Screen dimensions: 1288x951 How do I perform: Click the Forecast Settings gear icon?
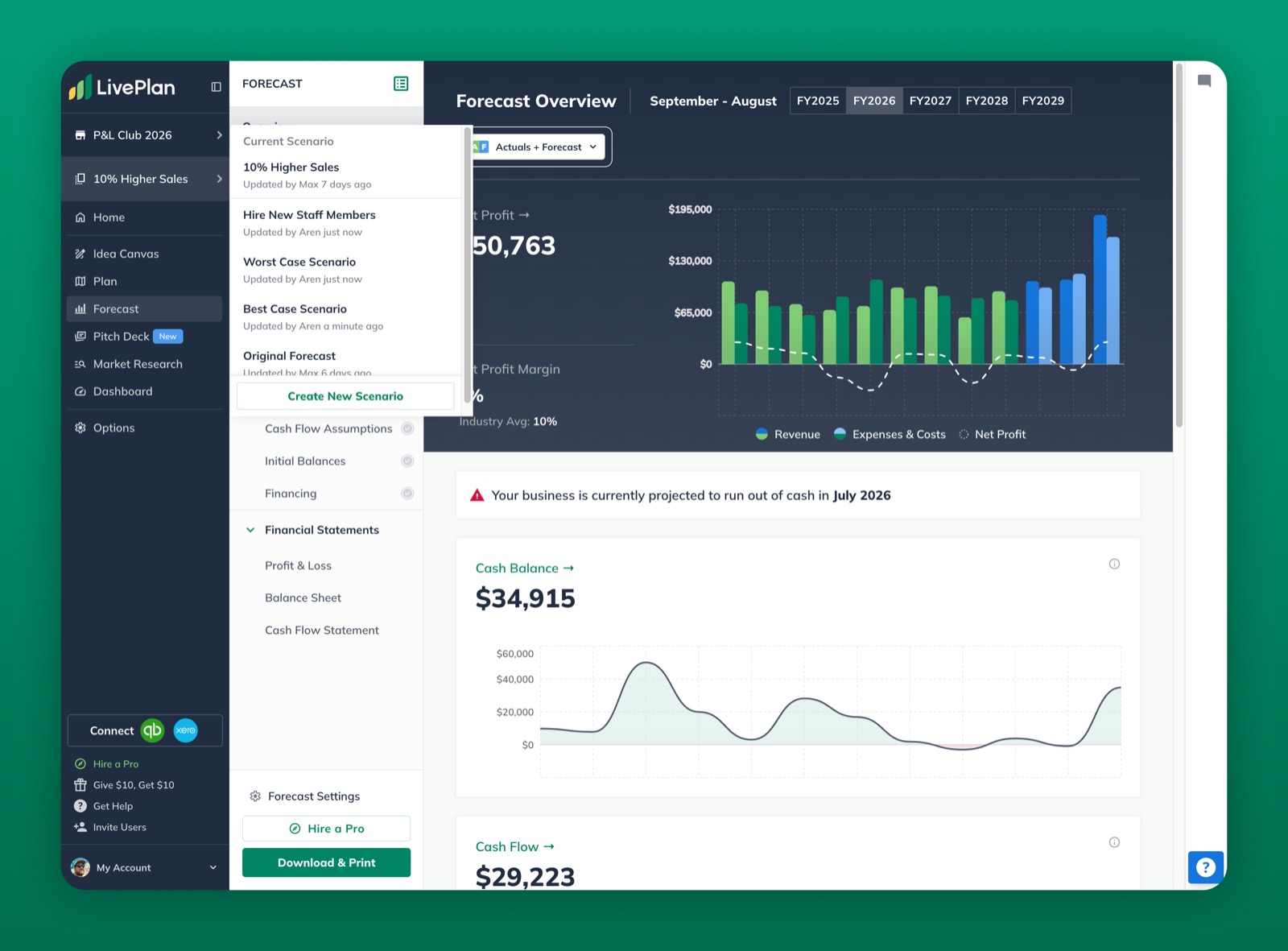tap(255, 796)
